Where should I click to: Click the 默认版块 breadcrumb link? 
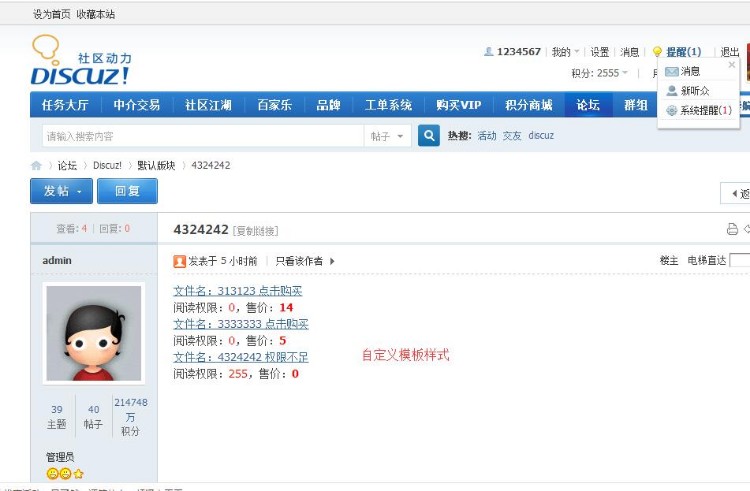tap(156, 165)
